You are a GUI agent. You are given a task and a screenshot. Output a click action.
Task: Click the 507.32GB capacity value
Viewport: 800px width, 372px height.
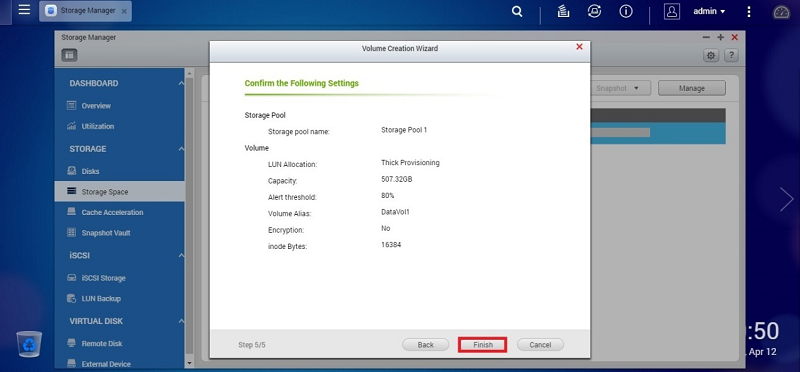[396, 179]
